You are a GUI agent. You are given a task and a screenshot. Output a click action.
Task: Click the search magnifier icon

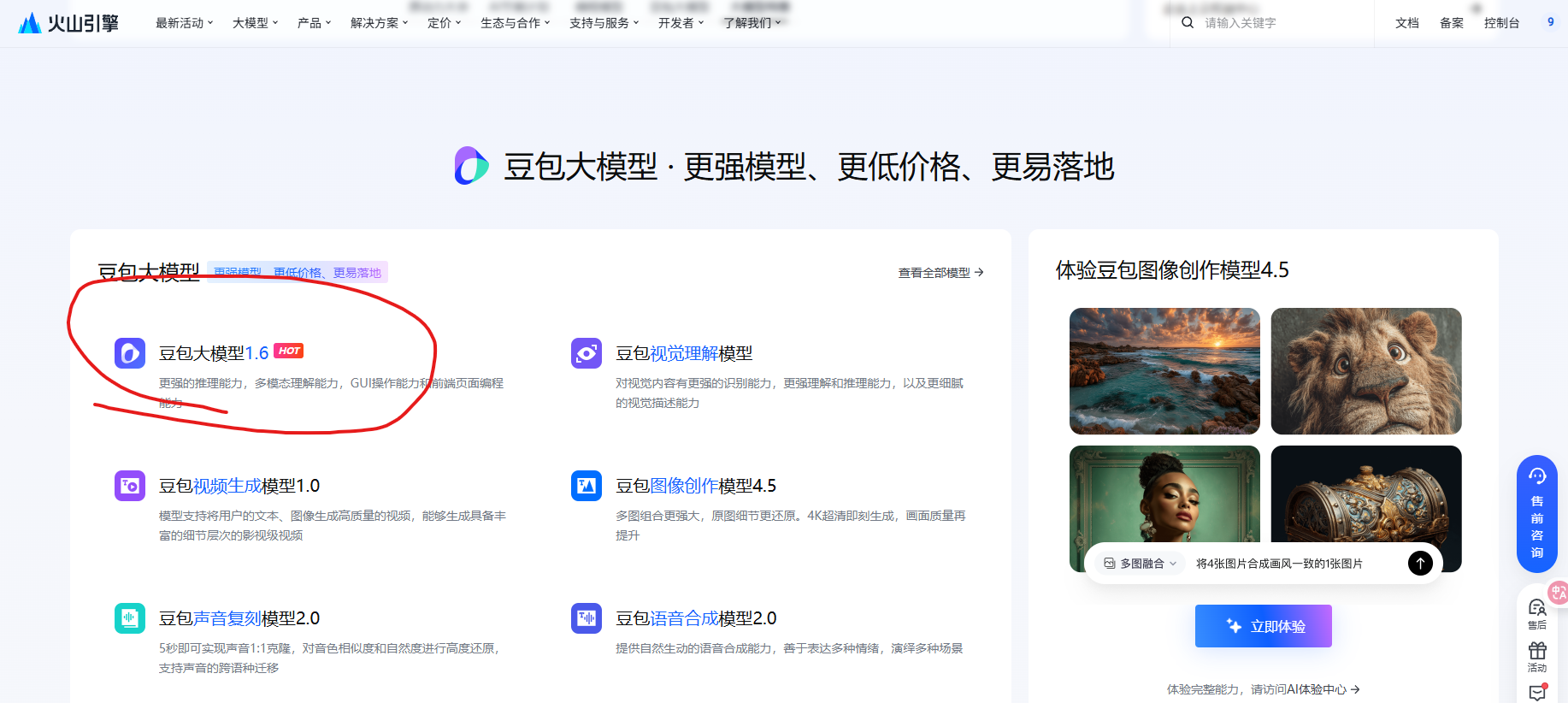[x=1188, y=23]
